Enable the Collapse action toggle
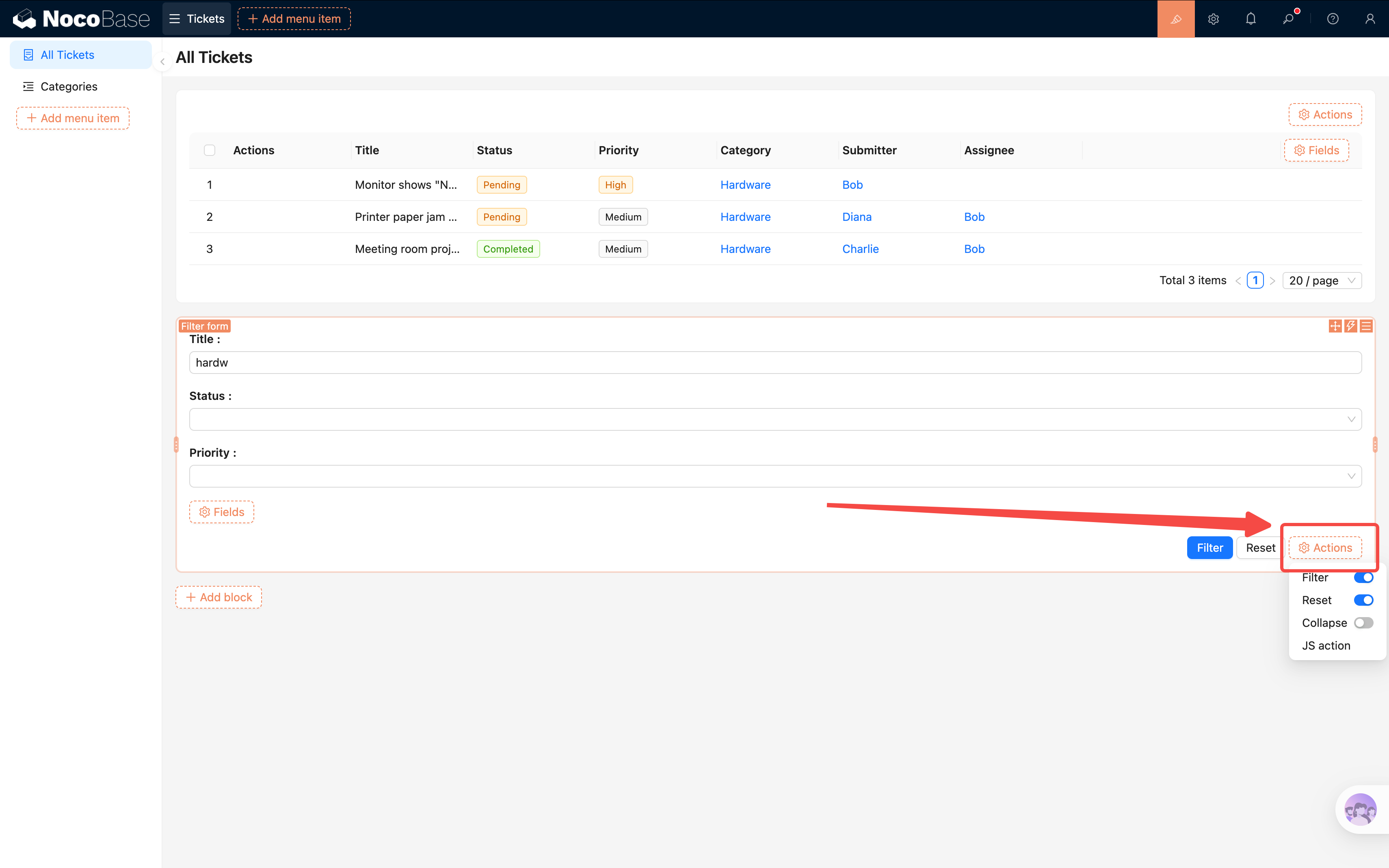Screen dimensions: 1389x868 (1363, 623)
